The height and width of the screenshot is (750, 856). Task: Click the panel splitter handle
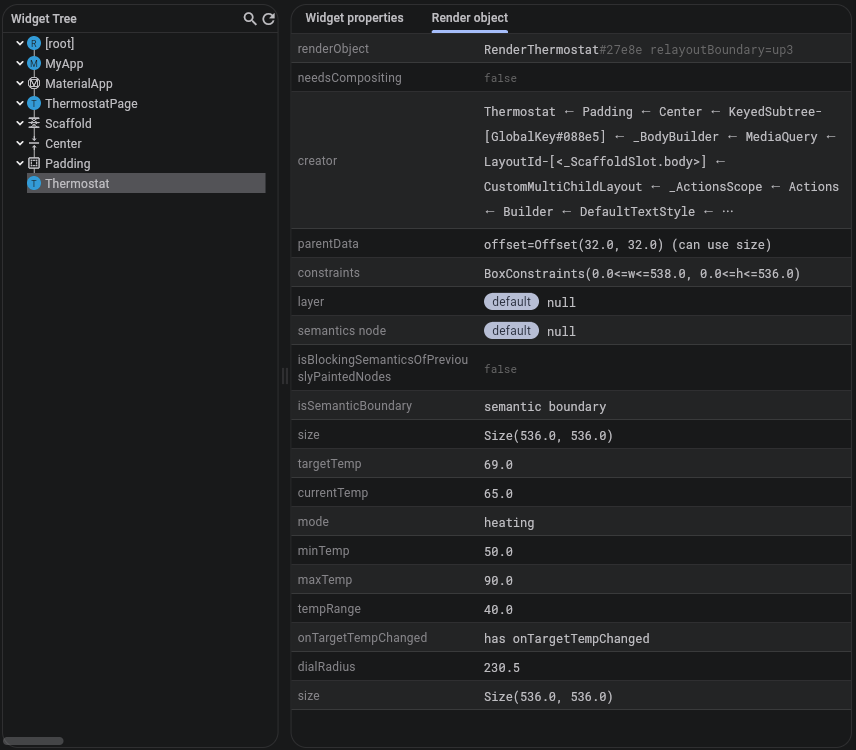click(x=284, y=376)
